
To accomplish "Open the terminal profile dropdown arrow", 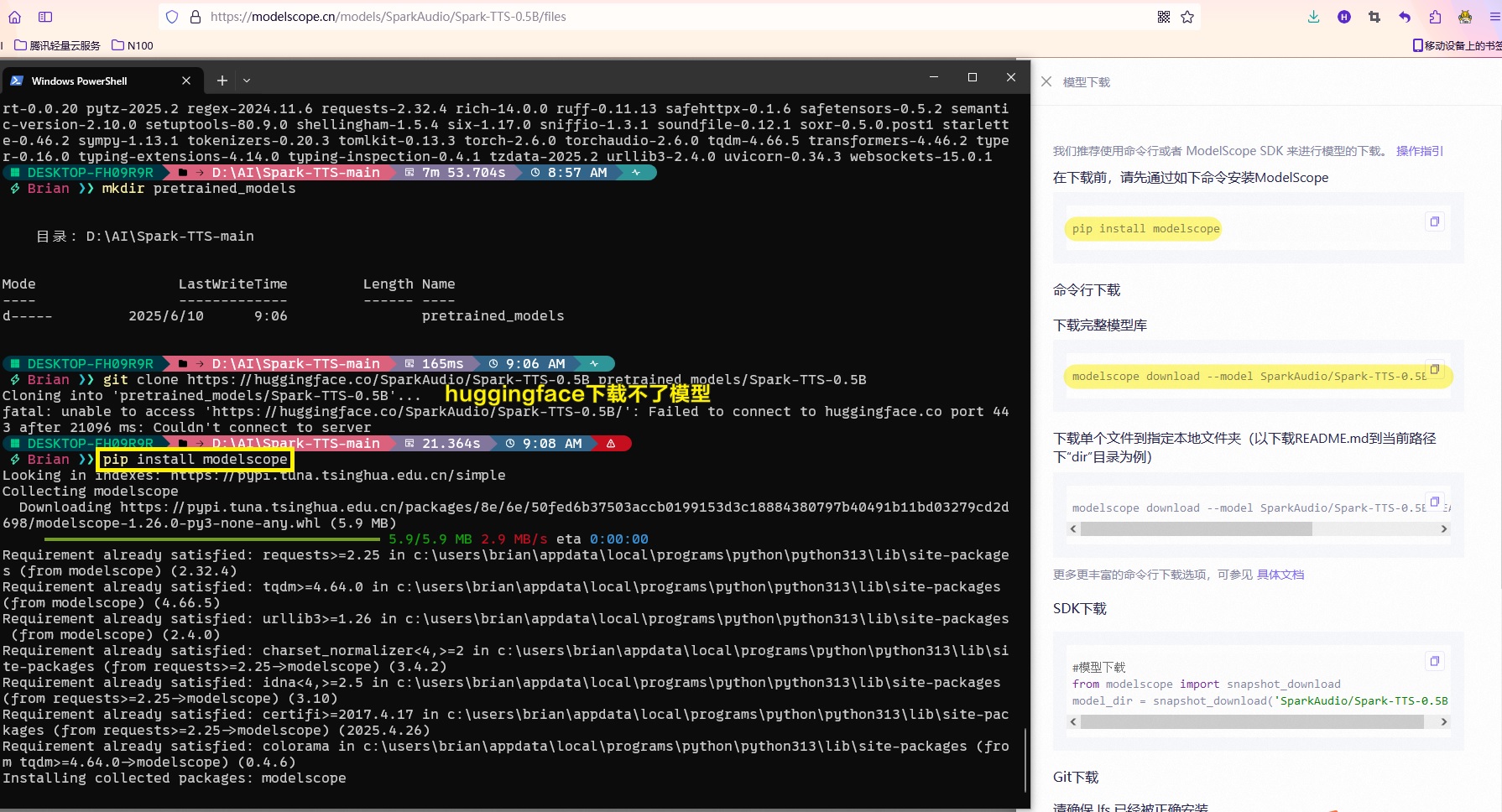I will (x=247, y=81).
